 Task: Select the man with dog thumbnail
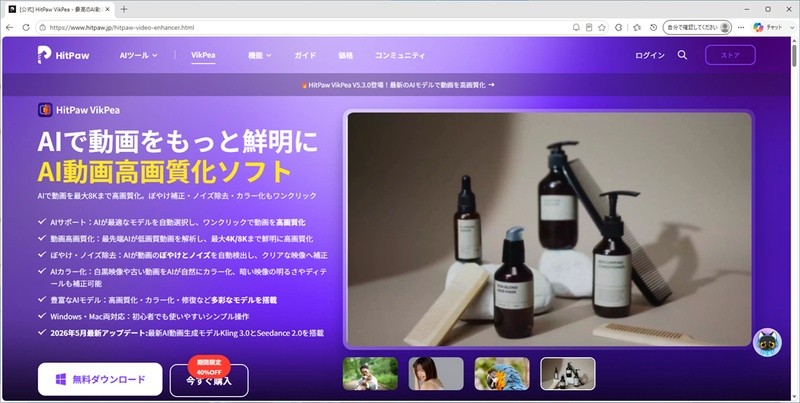point(370,373)
